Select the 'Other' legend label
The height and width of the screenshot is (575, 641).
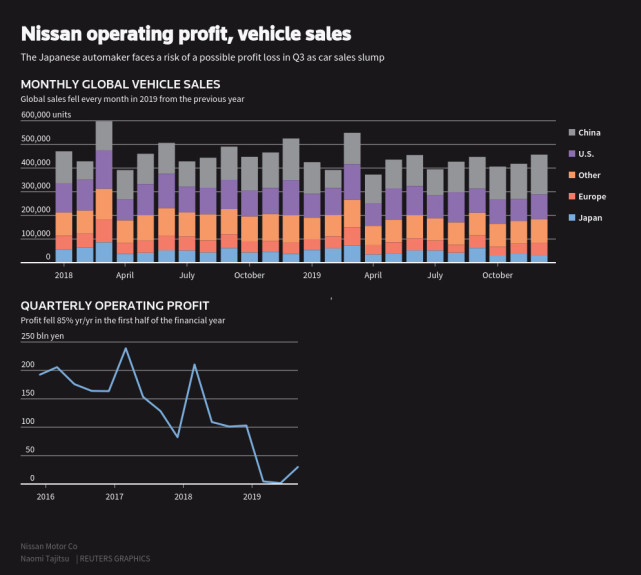point(589,175)
